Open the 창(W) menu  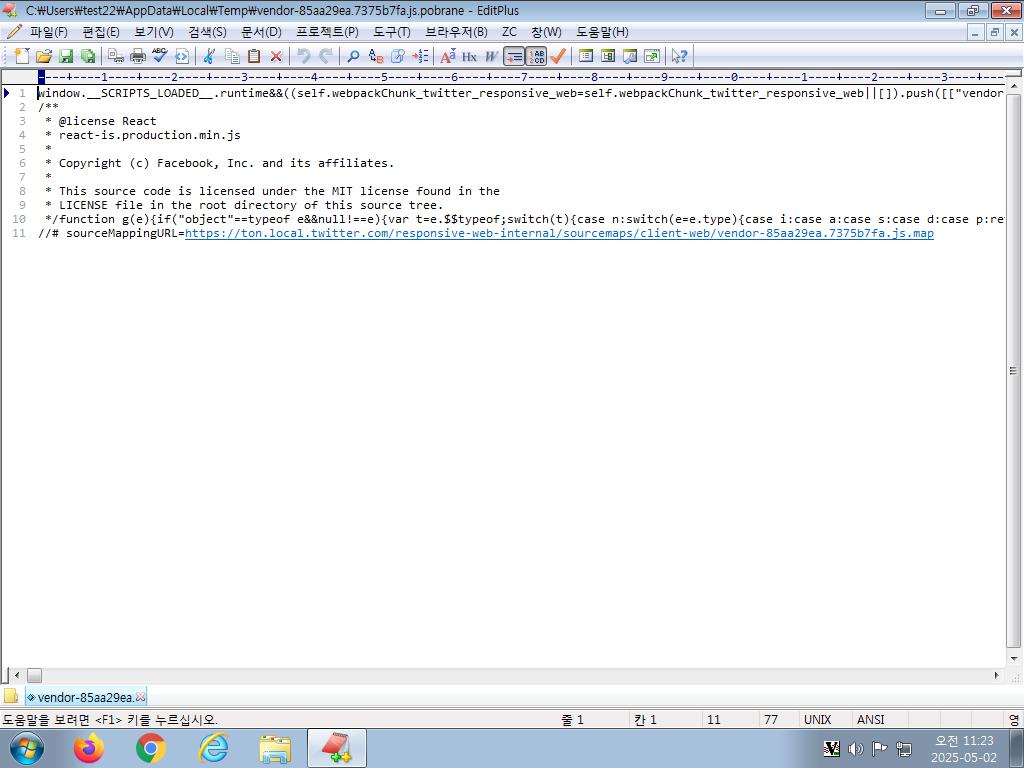click(x=546, y=32)
